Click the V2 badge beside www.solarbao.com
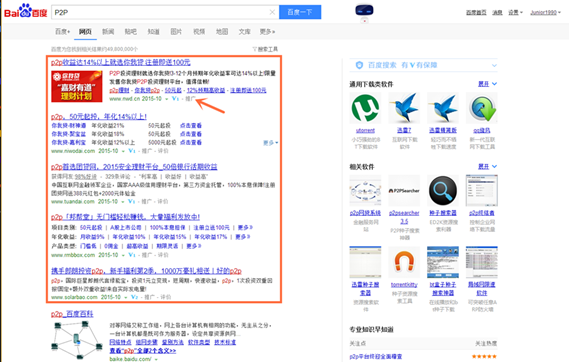The image size is (569, 362). (134, 297)
